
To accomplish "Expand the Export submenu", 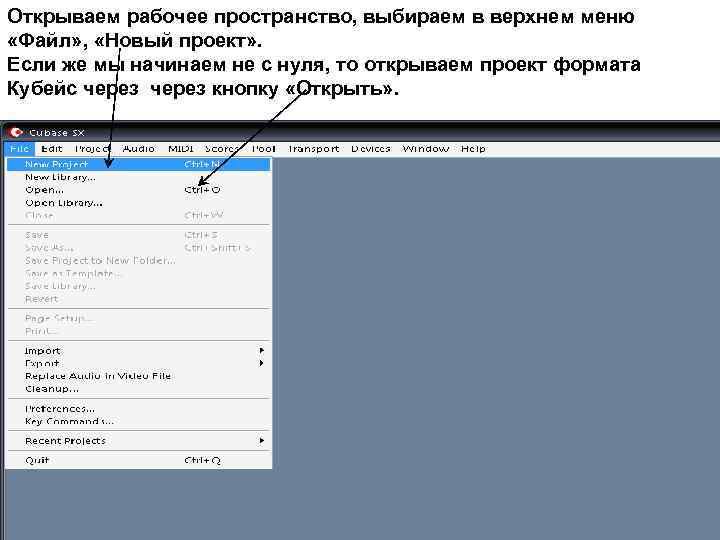I will pyautogui.click(x=139, y=363).
